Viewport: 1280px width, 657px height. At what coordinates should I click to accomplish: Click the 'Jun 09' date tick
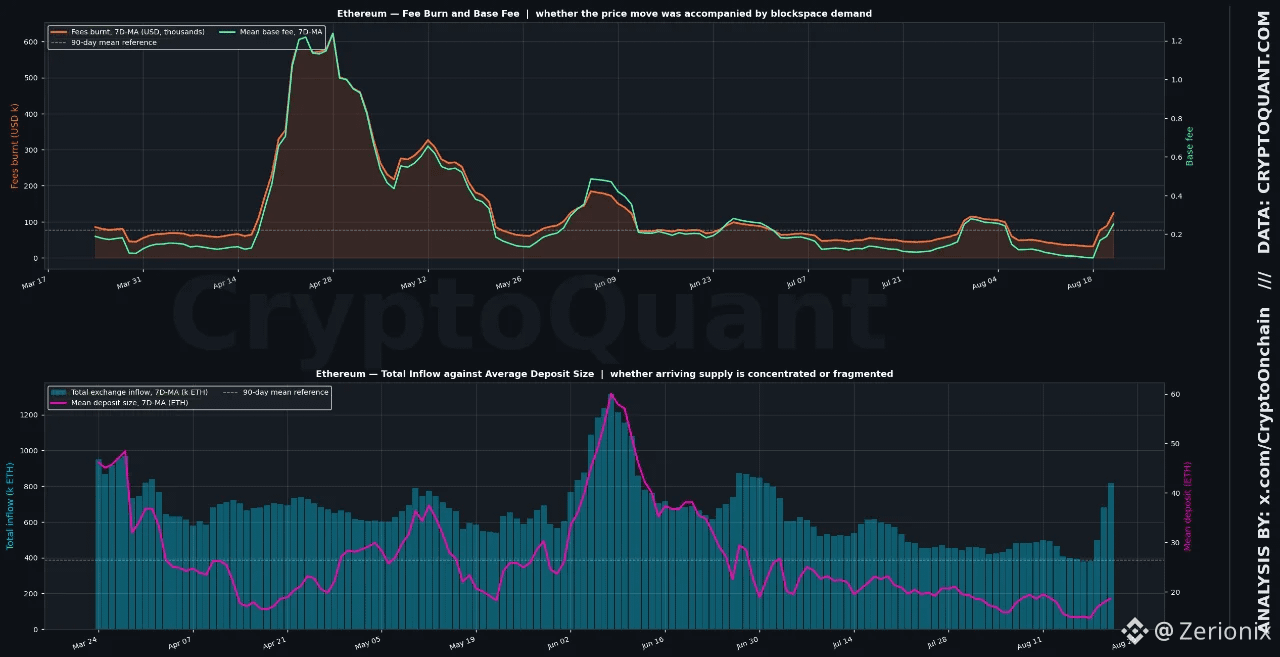[605, 284]
